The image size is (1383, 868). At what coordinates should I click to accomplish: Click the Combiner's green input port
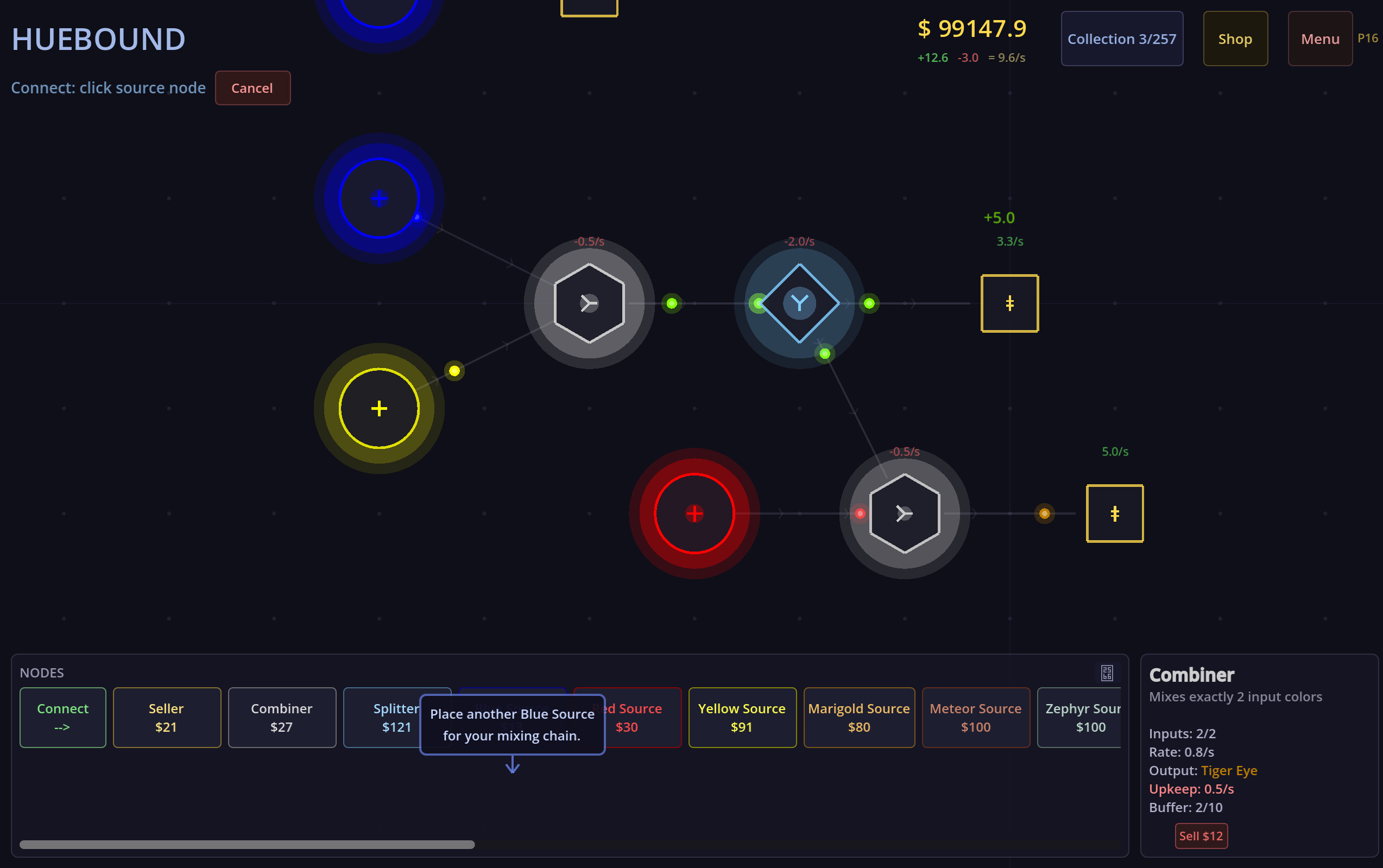pos(672,303)
